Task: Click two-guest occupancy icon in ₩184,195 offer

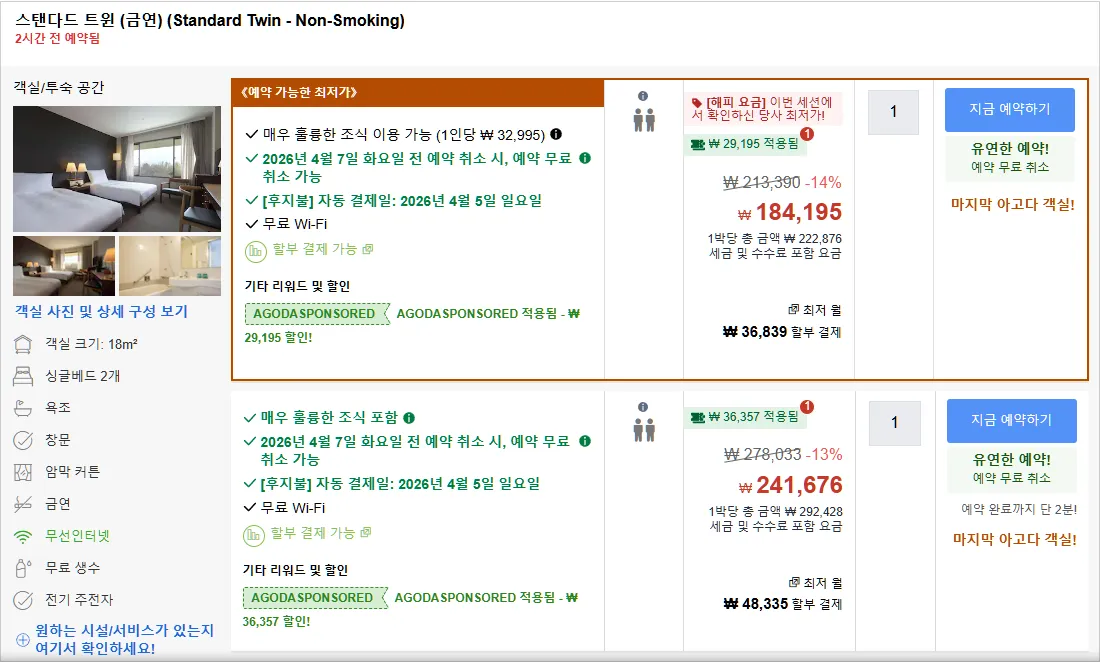Action: click(x=644, y=121)
